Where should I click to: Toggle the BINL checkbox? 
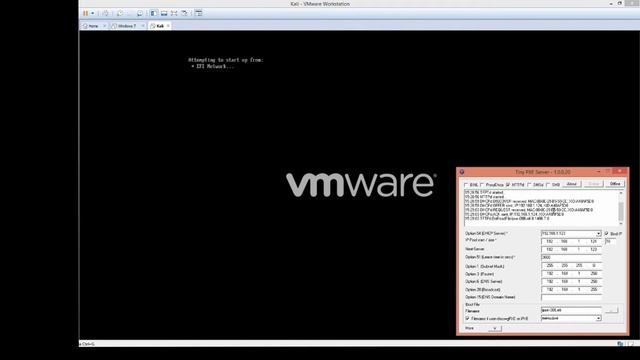pyautogui.click(x=466, y=185)
